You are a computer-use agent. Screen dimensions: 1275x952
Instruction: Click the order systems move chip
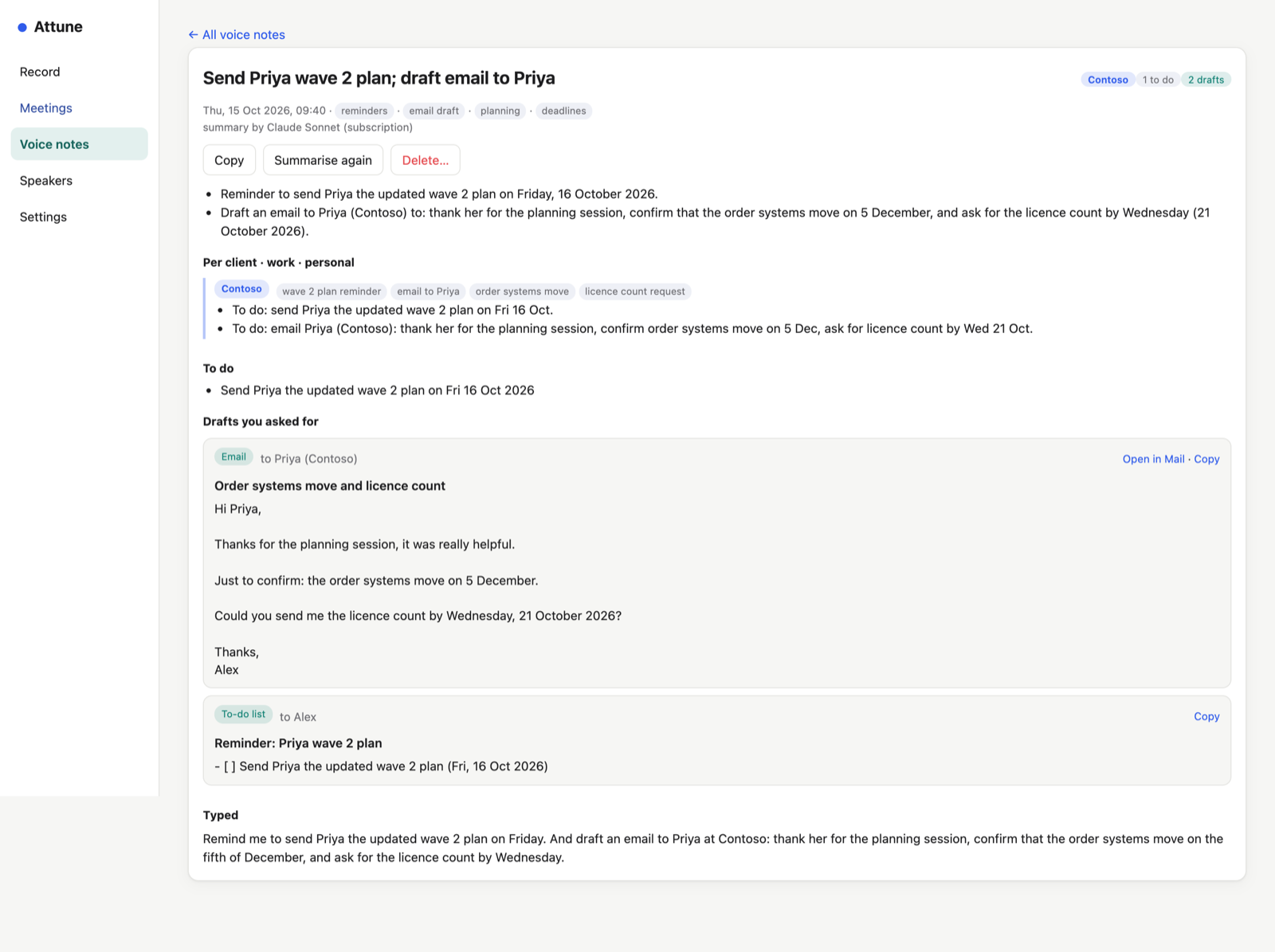522,292
